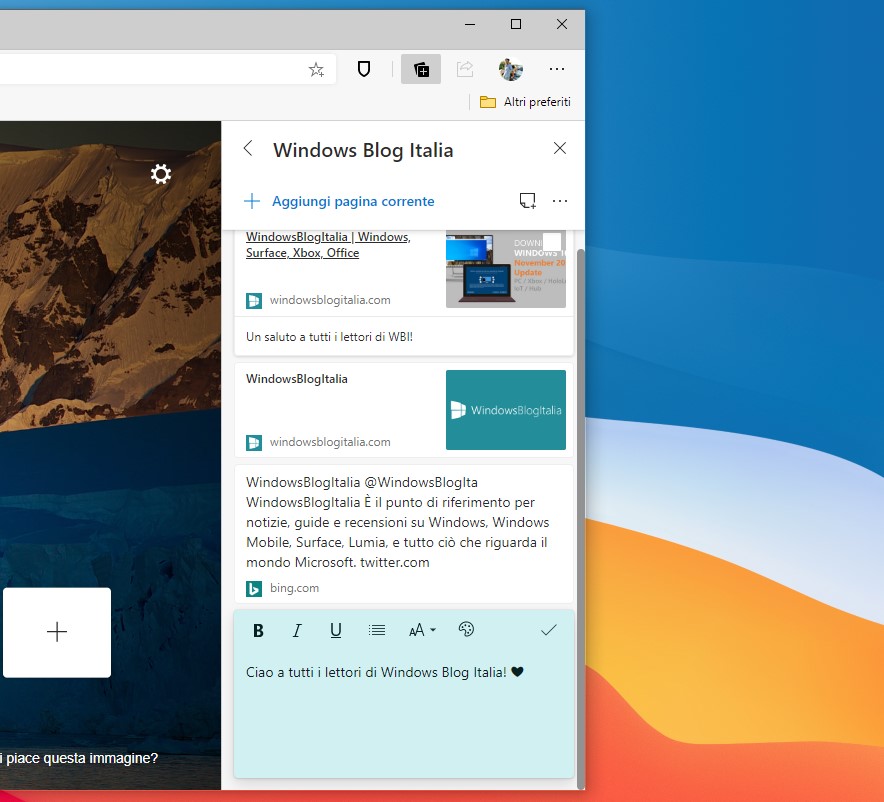This screenshot has height=802, width=884.
Task: Open tracking prevention shield icon
Action: coord(364,69)
